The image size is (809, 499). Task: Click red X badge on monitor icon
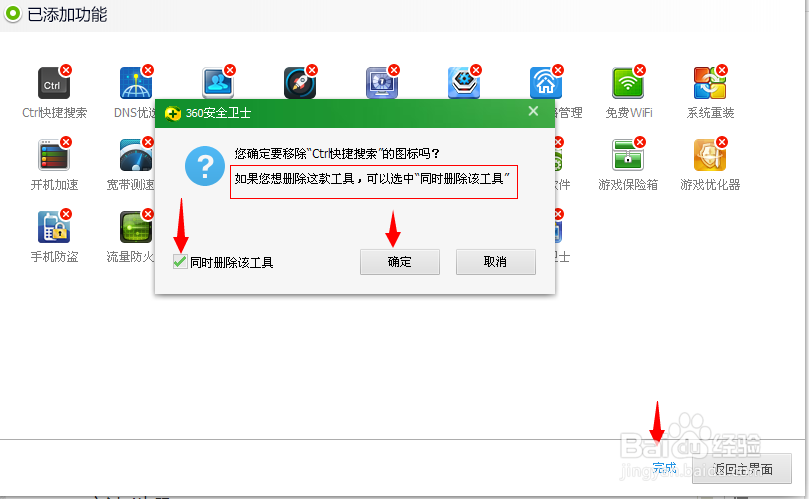pos(394,70)
